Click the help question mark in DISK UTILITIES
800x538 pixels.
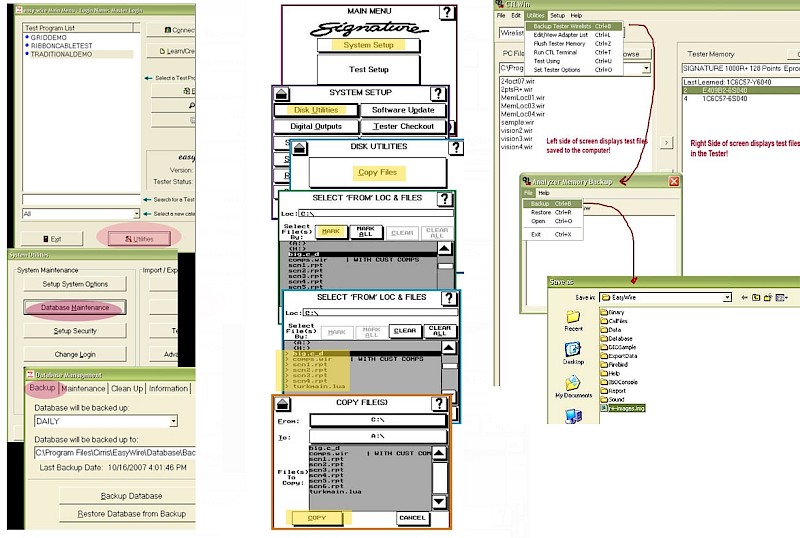456,148
